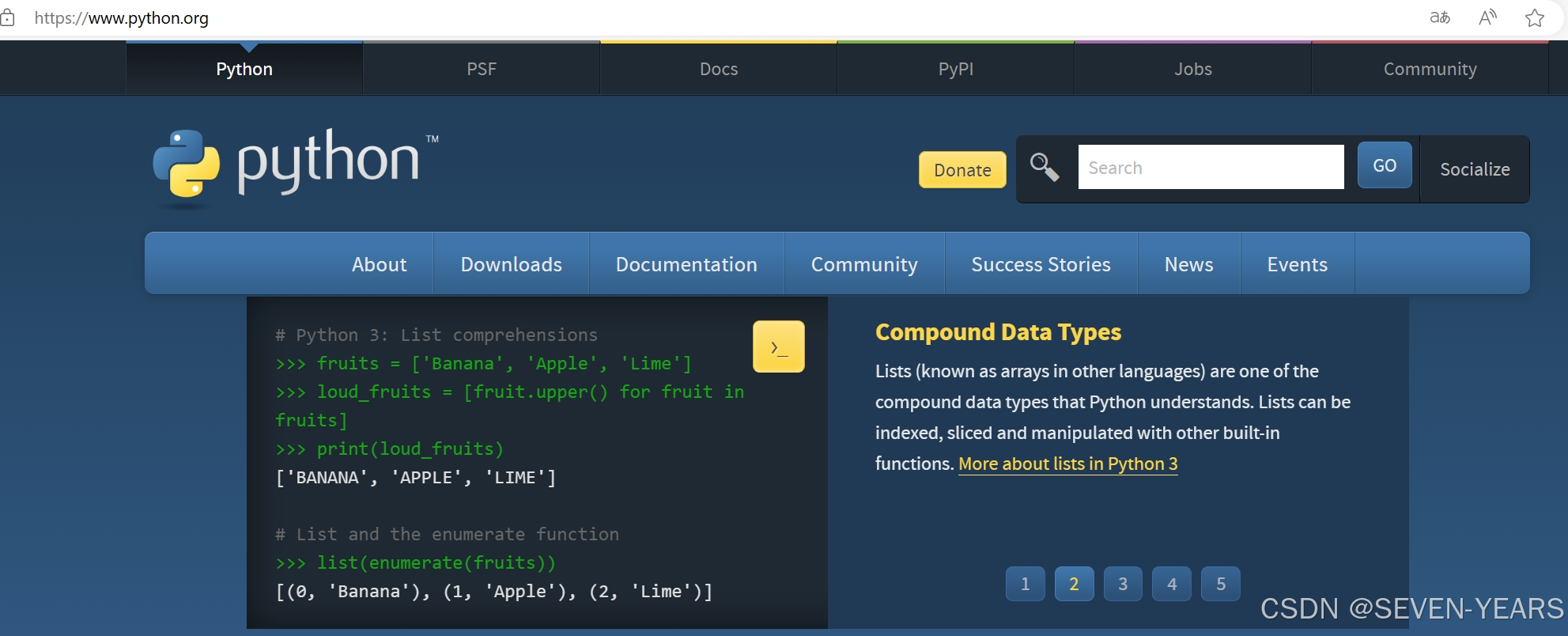Switch to slide 3

click(x=1123, y=584)
